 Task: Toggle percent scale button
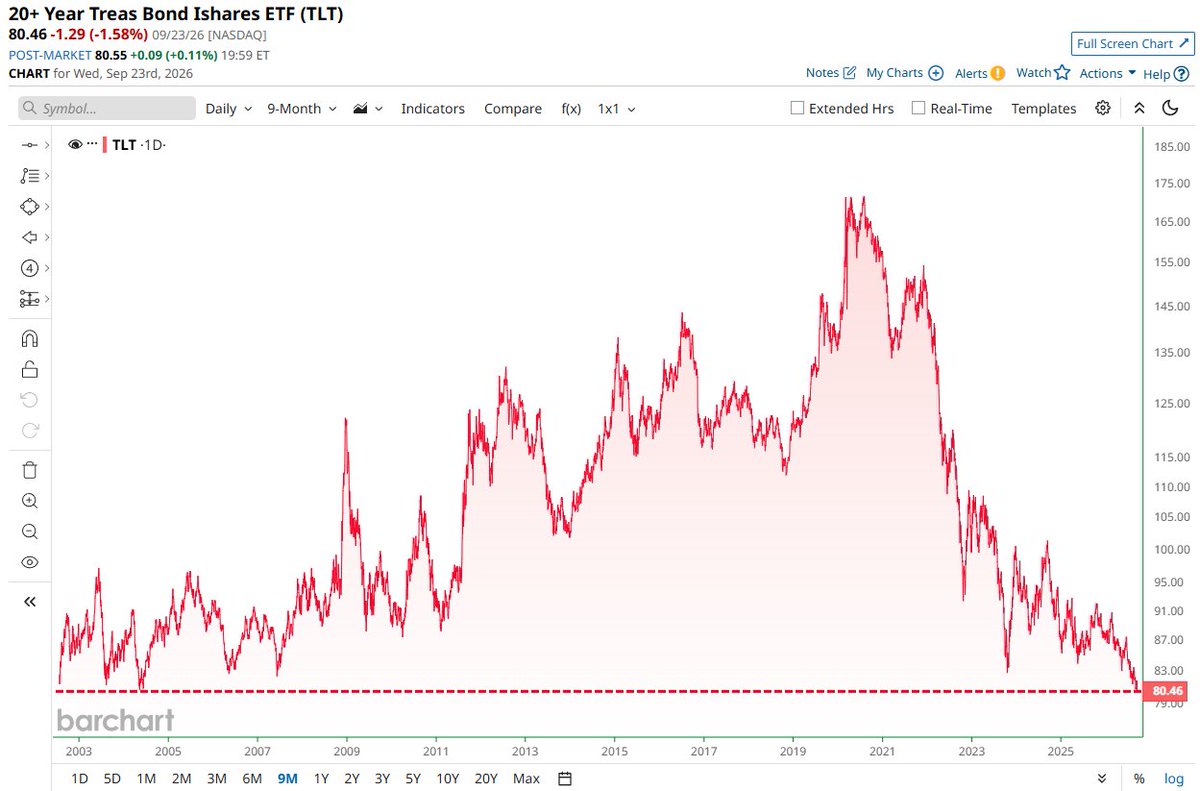pos(1139,778)
